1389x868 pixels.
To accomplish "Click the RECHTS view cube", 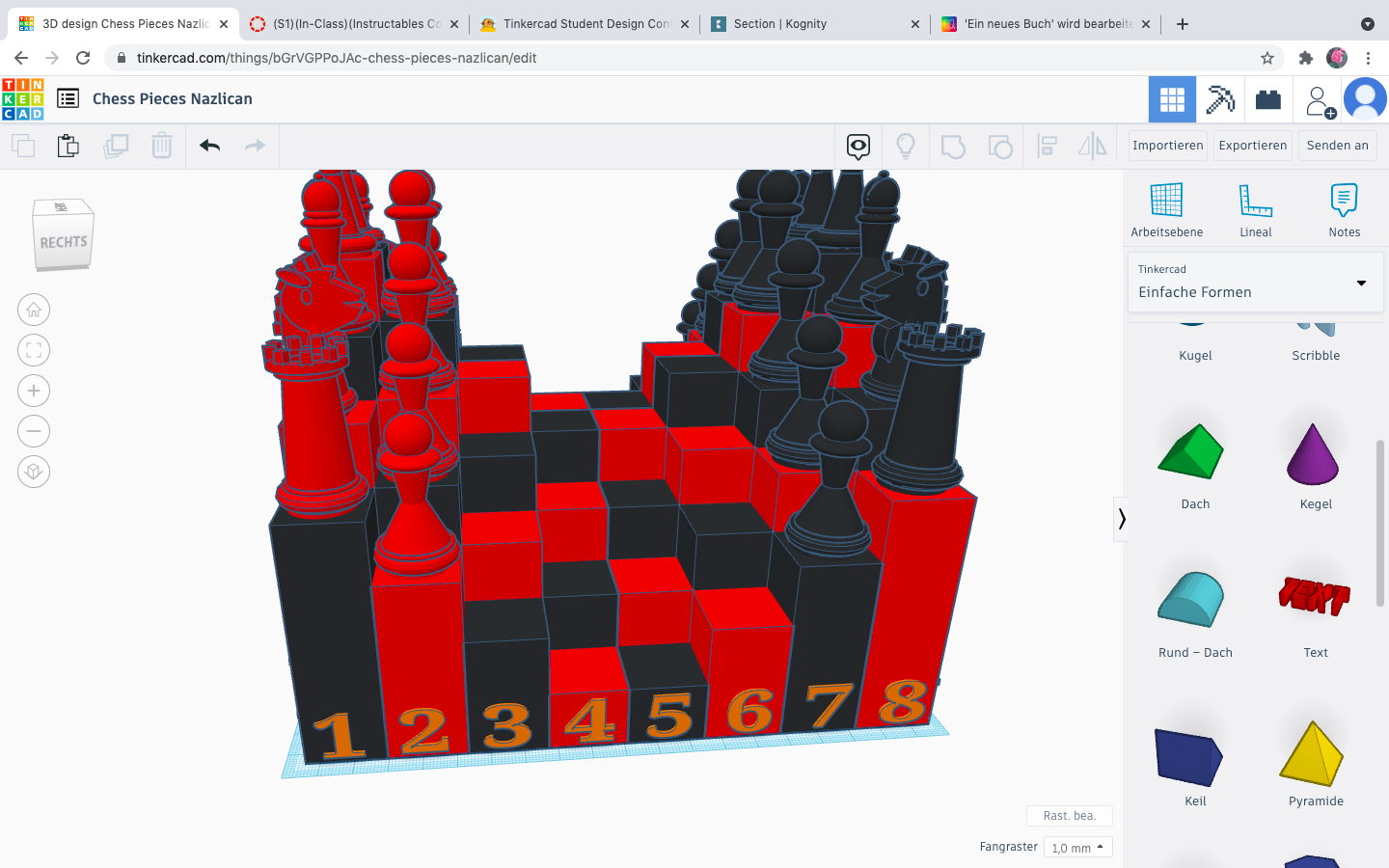I will 63,235.
